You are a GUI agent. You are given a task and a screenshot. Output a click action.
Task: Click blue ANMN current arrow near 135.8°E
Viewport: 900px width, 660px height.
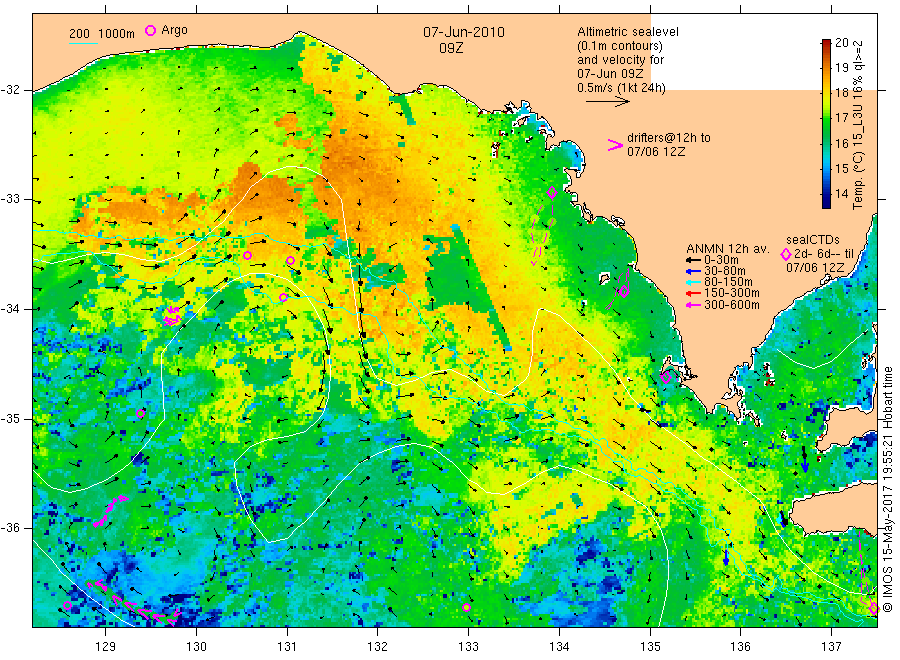coord(726,557)
